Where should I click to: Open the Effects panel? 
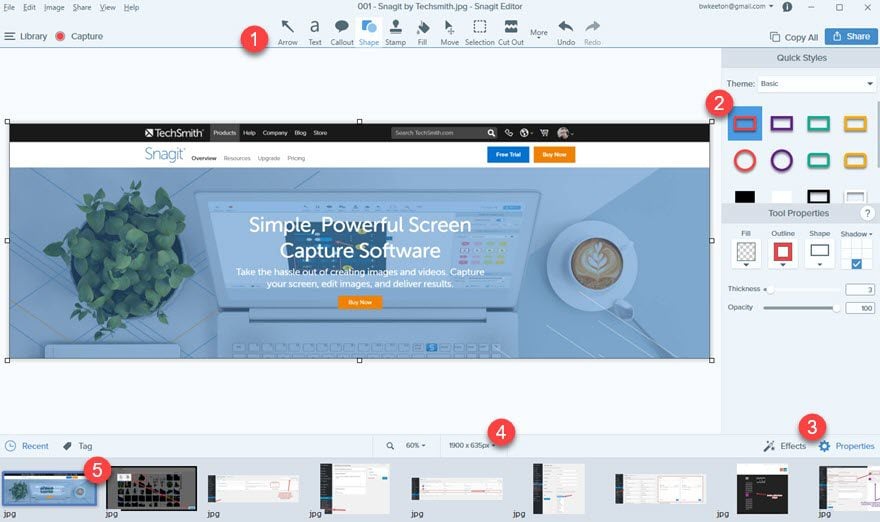pyautogui.click(x=785, y=446)
